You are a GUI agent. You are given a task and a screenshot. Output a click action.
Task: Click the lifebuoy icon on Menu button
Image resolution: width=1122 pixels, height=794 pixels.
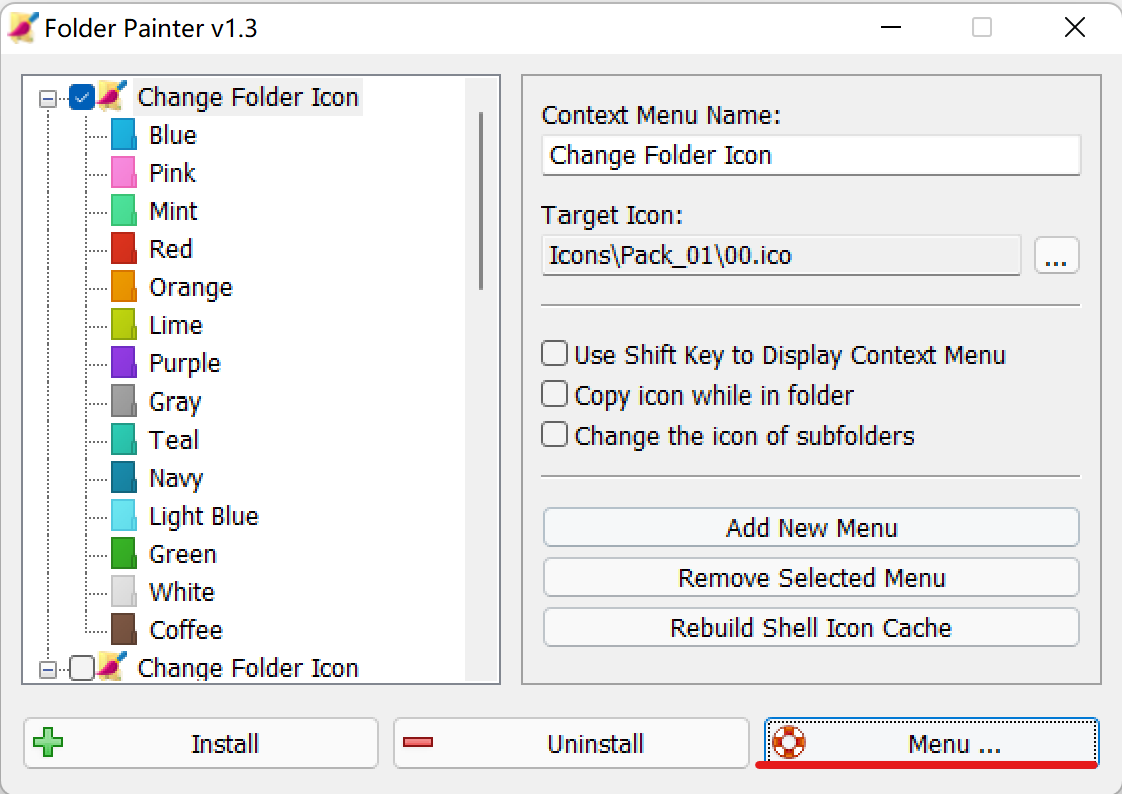789,743
